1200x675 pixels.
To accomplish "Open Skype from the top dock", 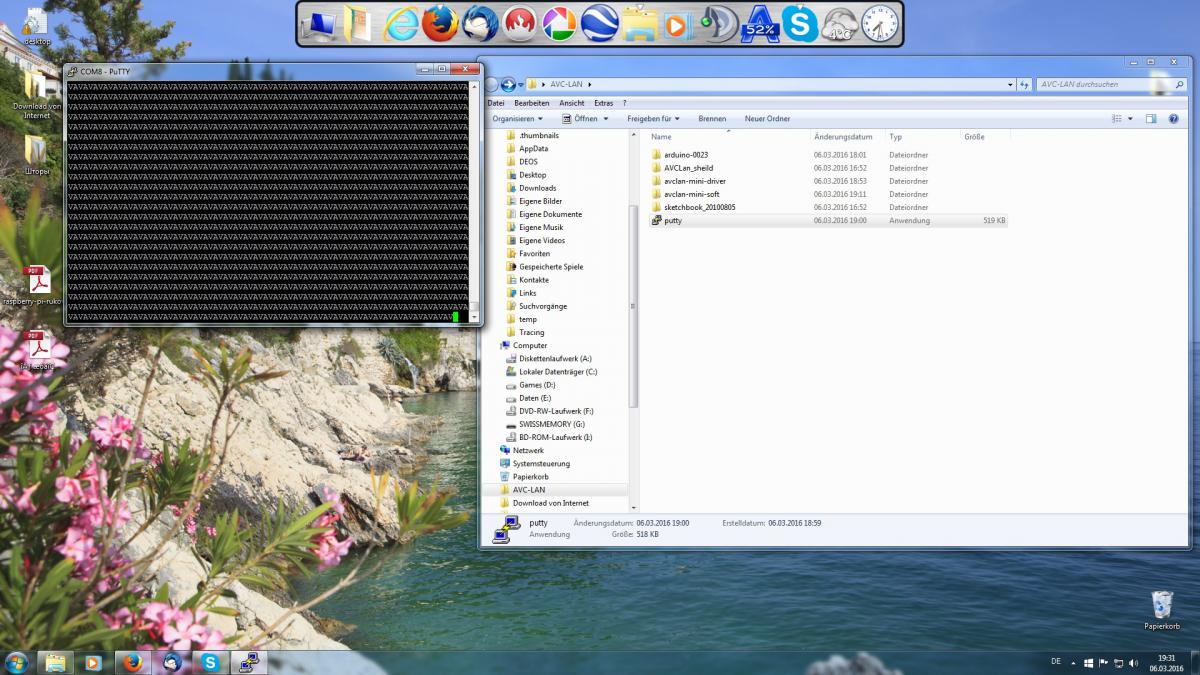I will coord(800,23).
